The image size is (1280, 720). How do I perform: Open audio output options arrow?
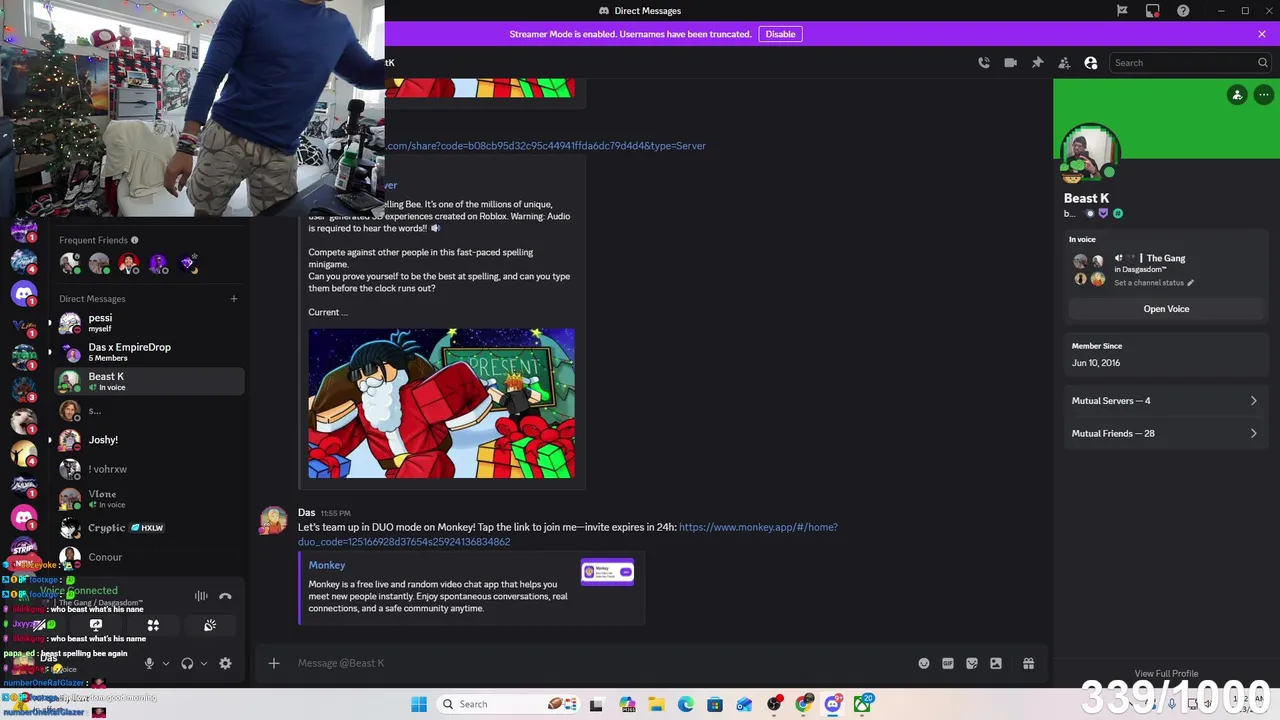tap(204, 663)
